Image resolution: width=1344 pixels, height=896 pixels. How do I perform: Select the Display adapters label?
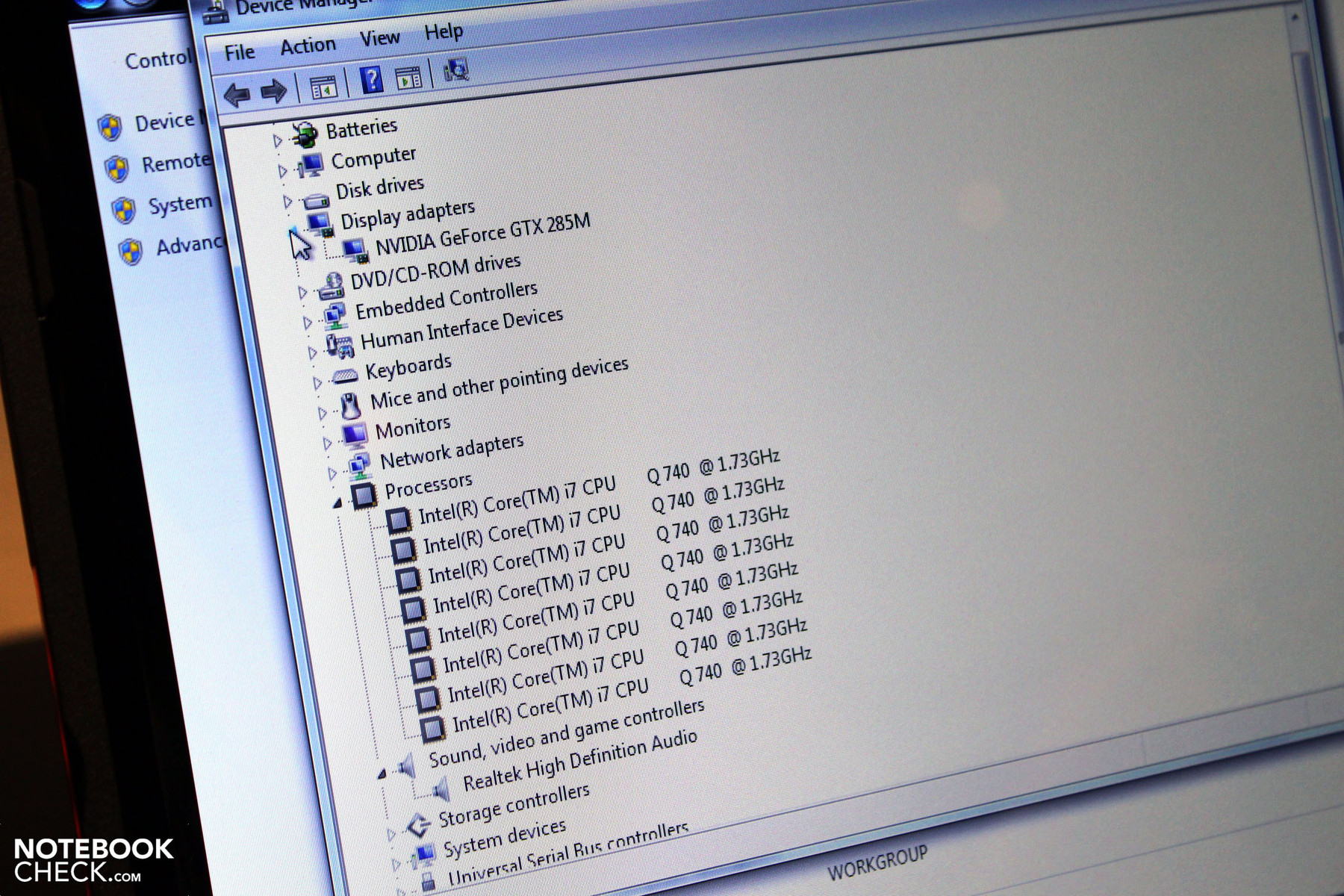(x=408, y=214)
